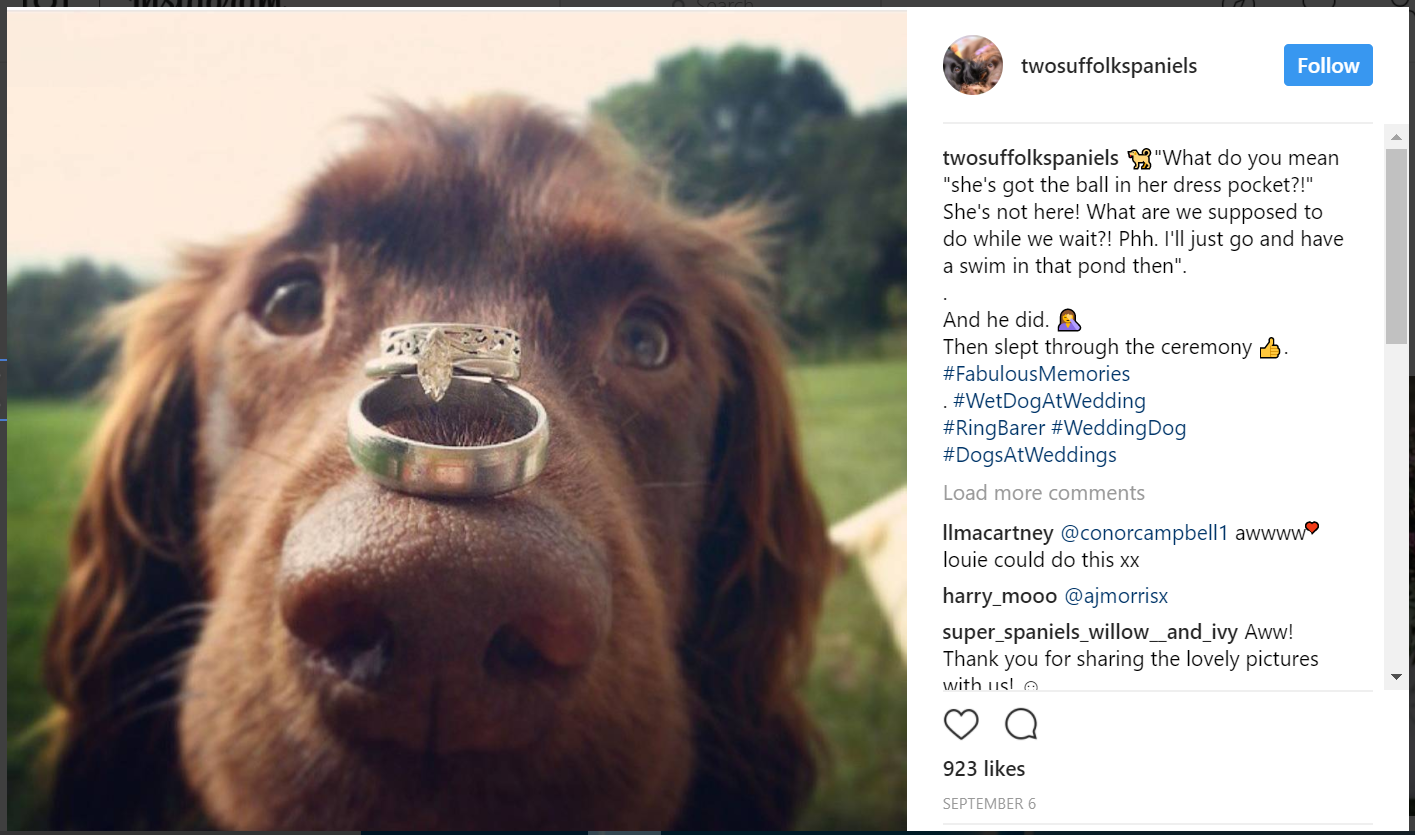
Task: Load more comments on the post
Action: point(1043,493)
